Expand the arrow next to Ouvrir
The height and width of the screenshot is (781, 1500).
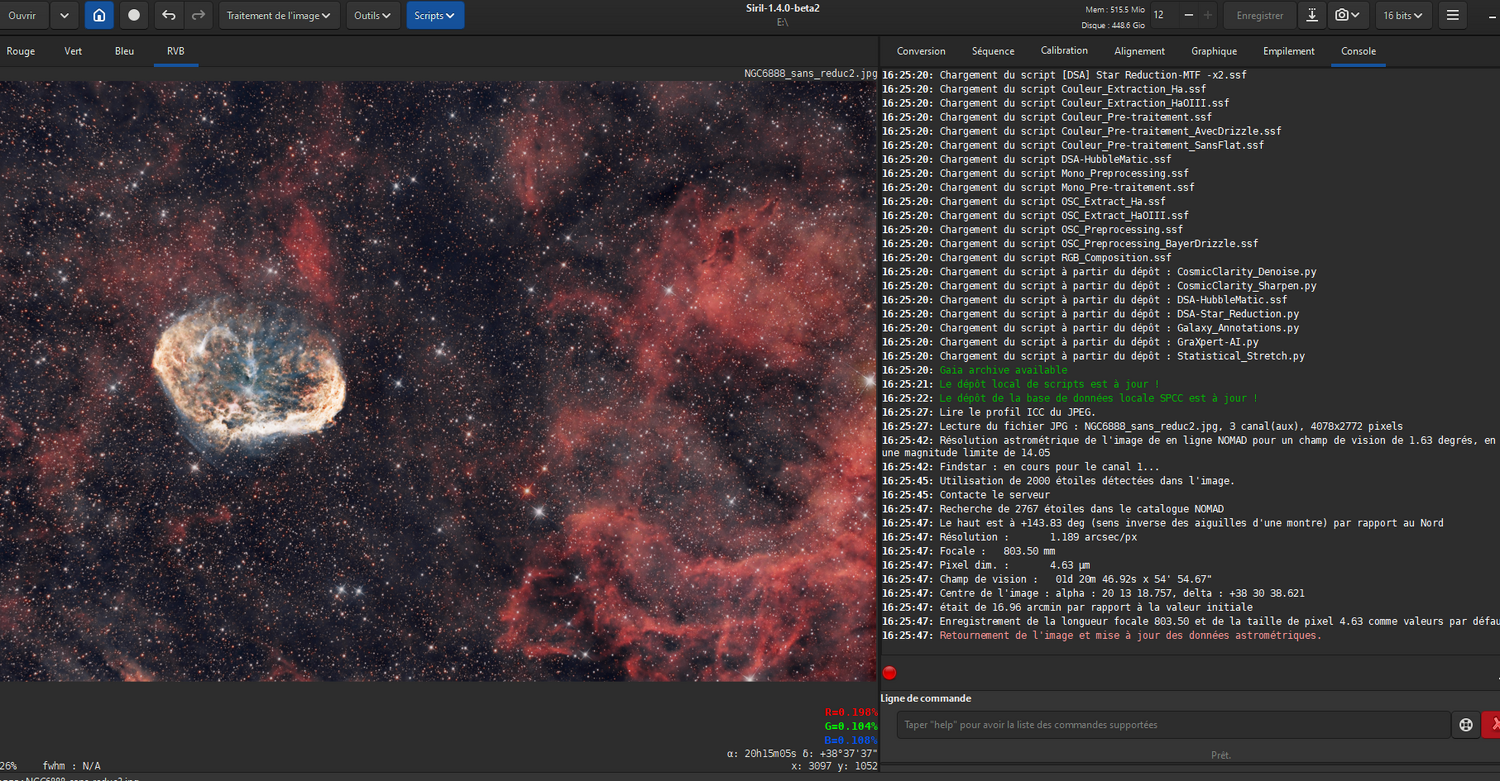(x=64, y=15)
